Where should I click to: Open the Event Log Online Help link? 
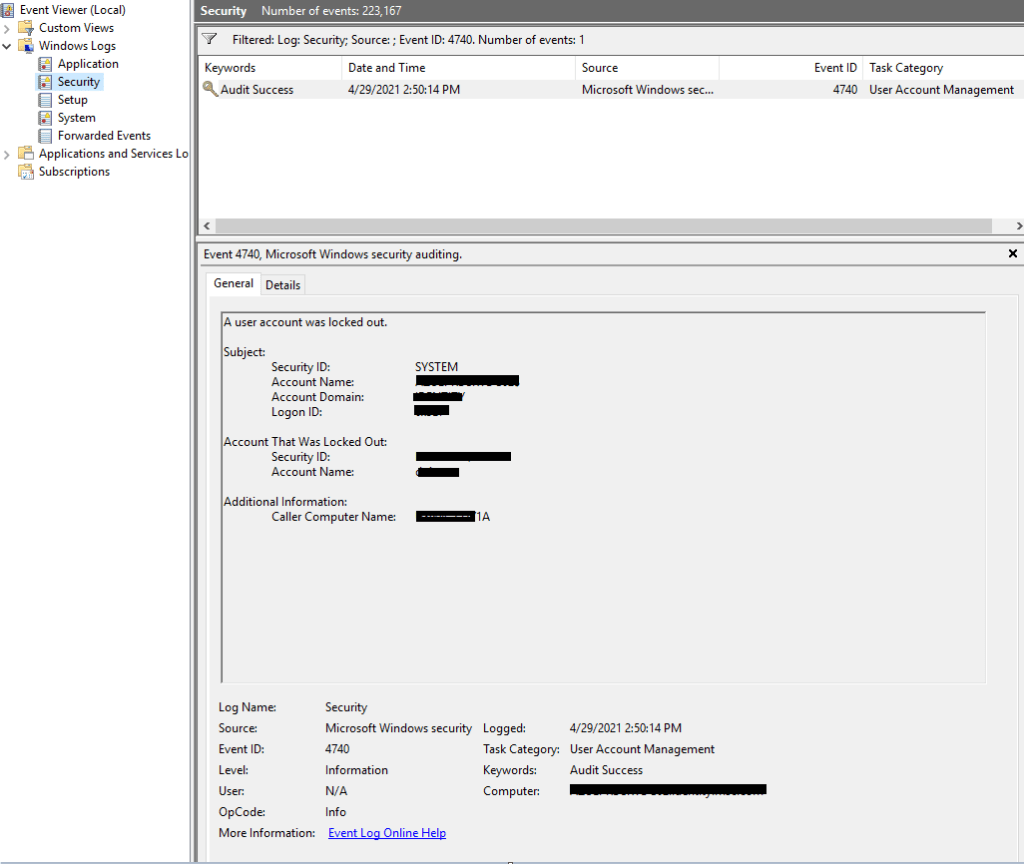pos(387,833)
